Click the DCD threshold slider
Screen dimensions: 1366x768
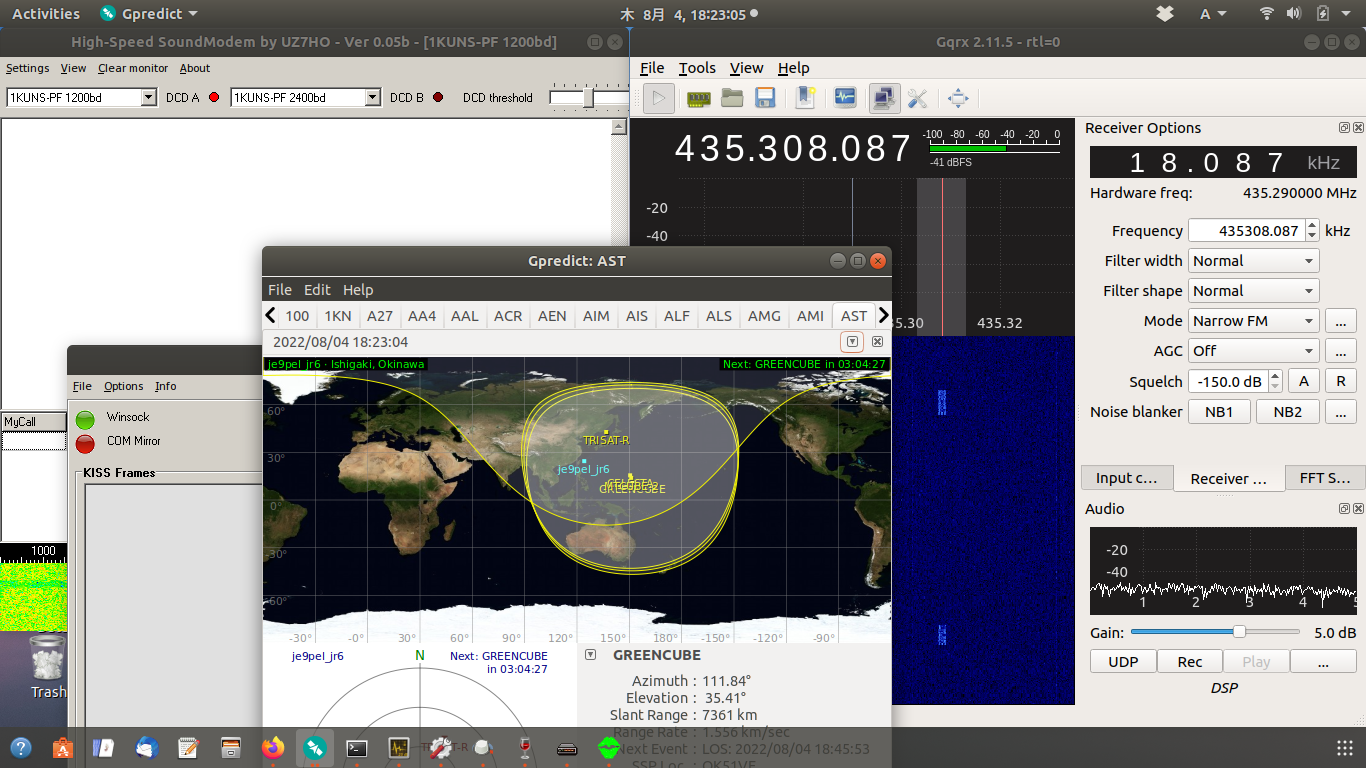click(x=588, y=97)
